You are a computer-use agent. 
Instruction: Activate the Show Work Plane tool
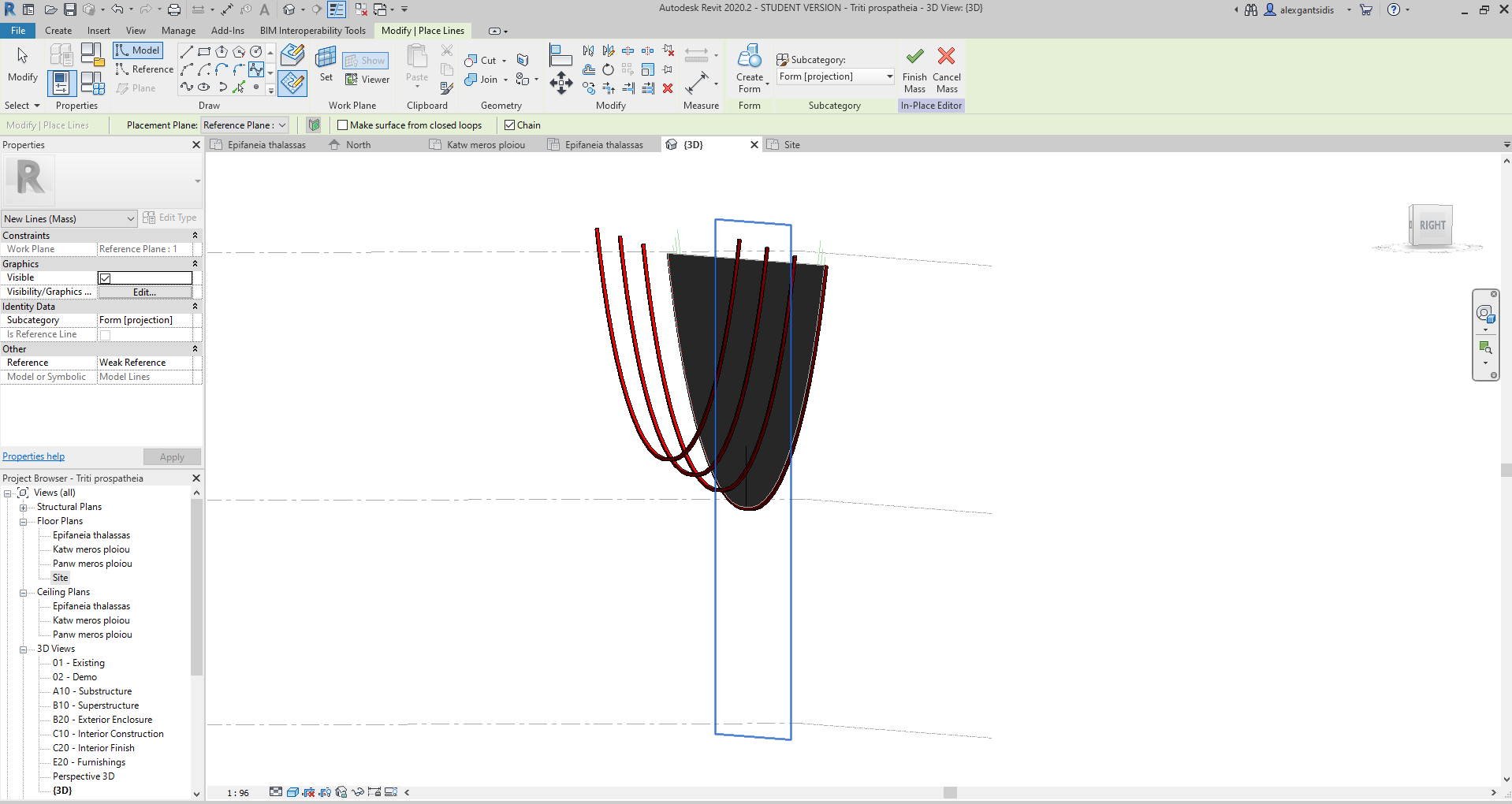point(365,60)
